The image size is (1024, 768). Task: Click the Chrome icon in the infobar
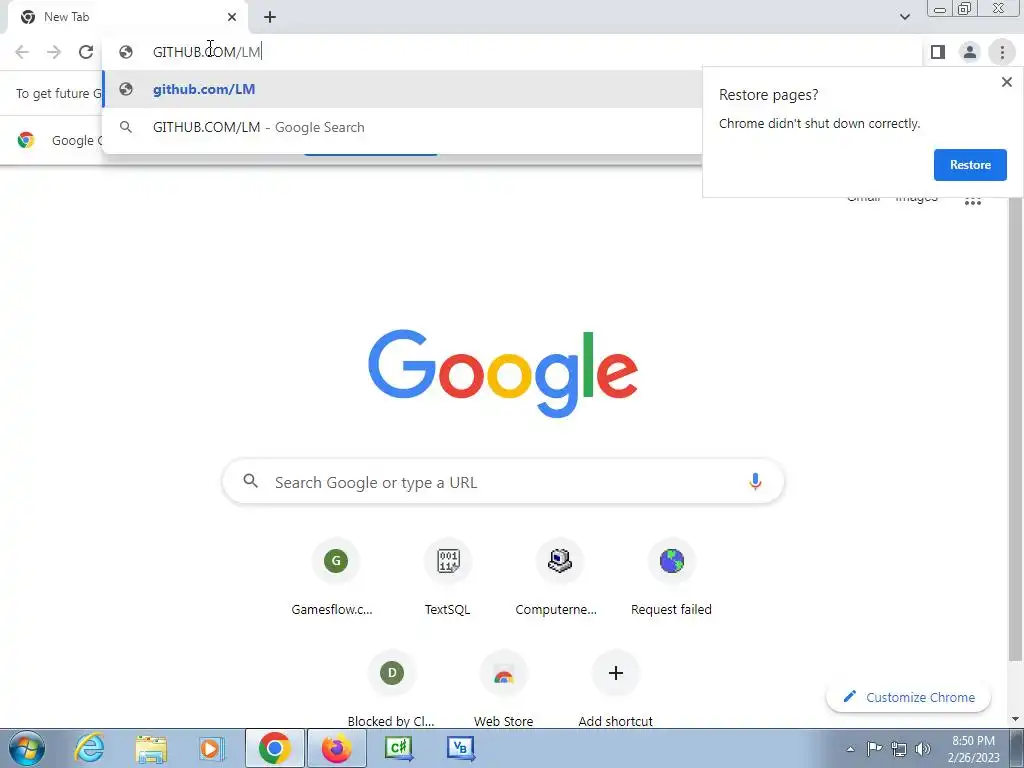click(26, 140)
